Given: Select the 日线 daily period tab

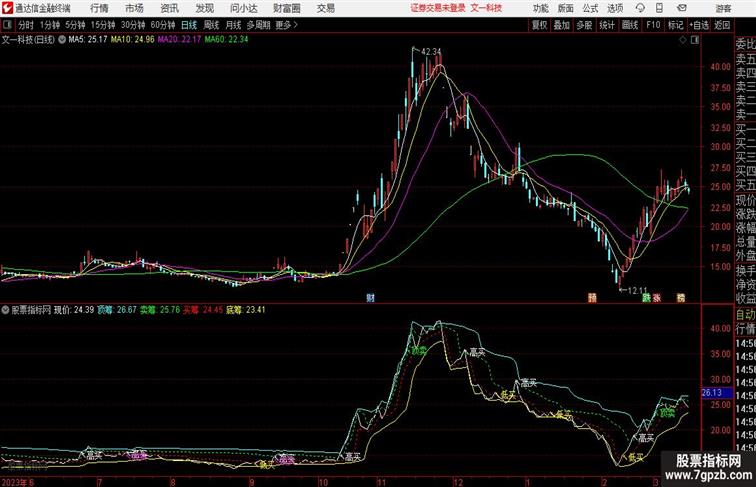Looking at the screenshot, I should [189, 25].
